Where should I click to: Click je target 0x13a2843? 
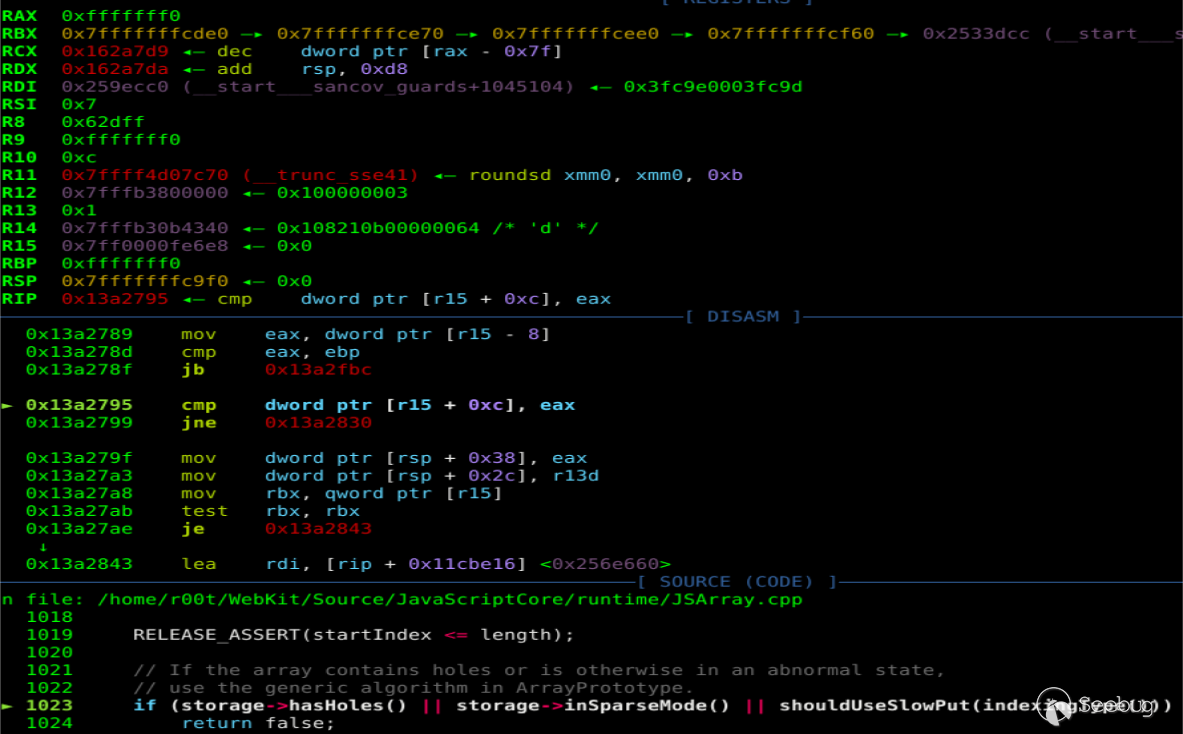pos(318,529)
